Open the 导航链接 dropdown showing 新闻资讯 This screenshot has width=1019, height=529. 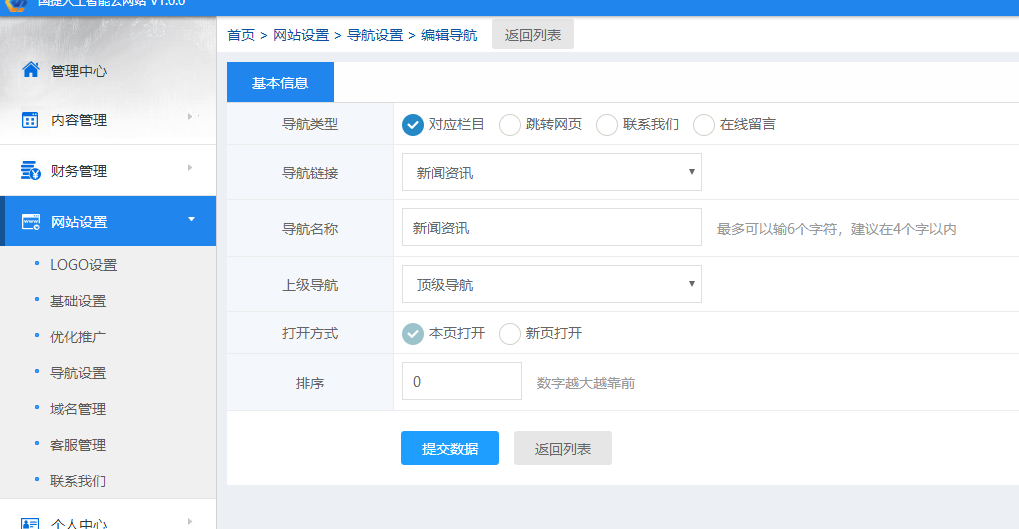[551, 172]
